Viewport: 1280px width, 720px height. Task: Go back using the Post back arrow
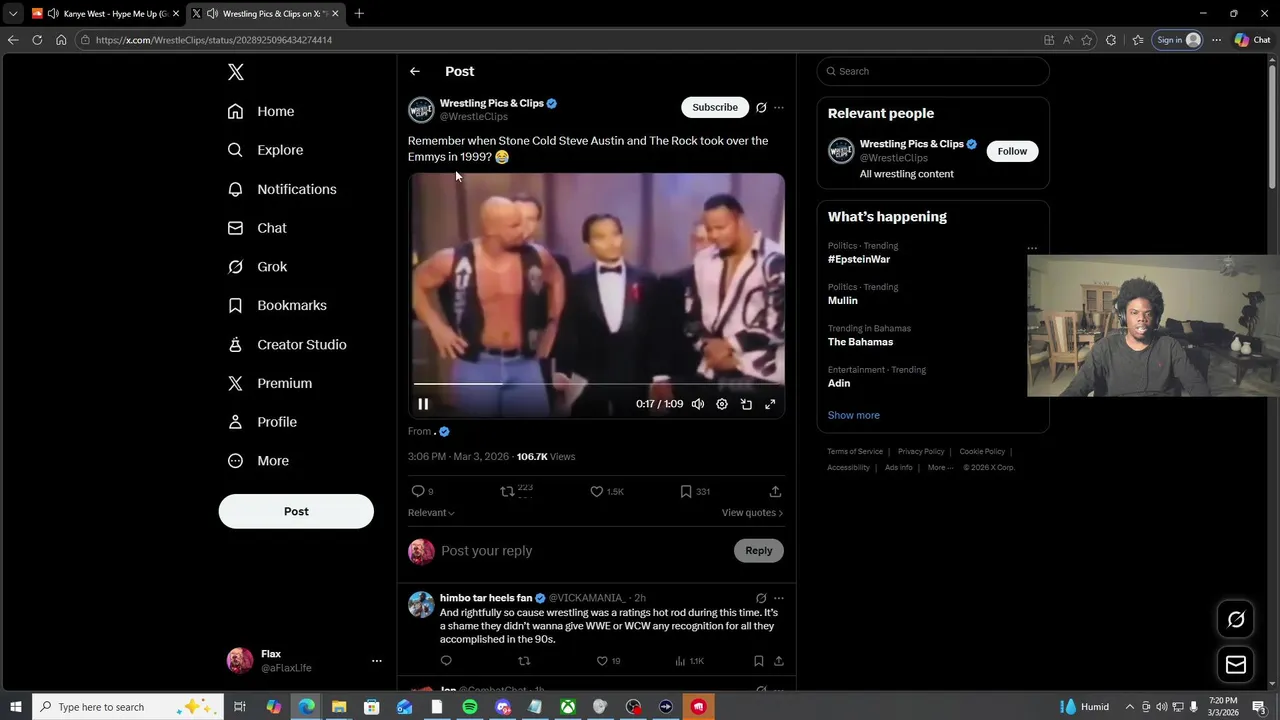[x=415, y=71]
